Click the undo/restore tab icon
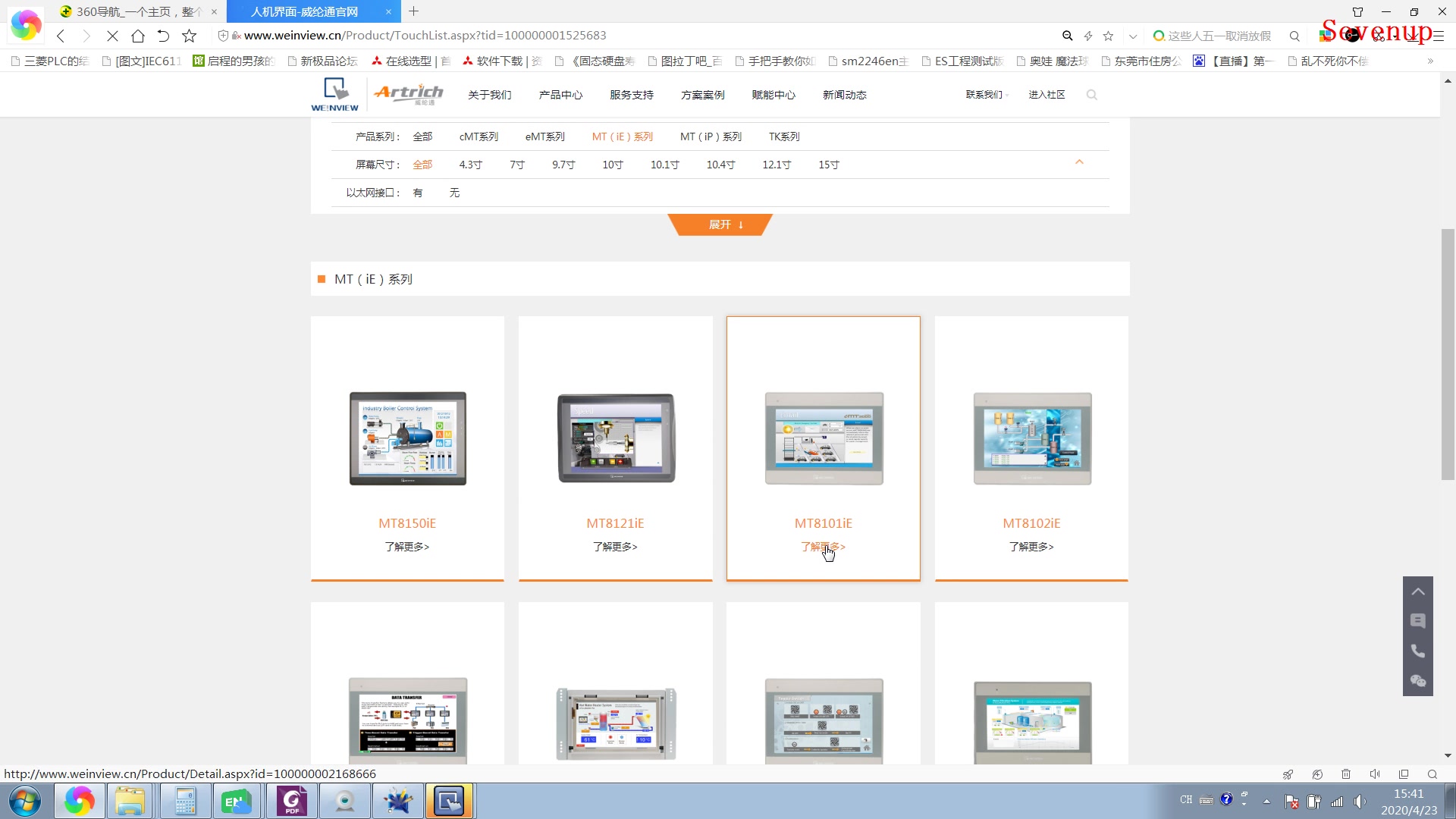 (163, 36)
